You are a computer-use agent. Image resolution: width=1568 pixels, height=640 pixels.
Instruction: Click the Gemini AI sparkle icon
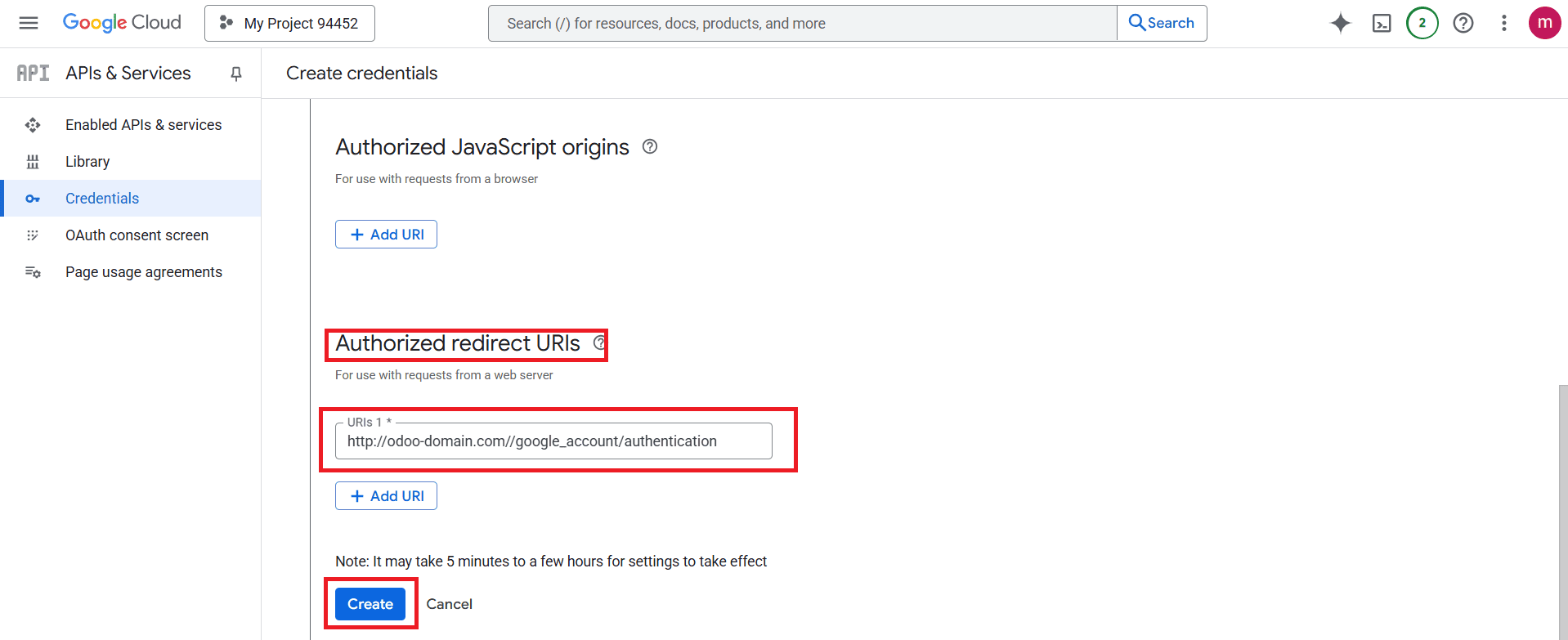point(1340,23)
